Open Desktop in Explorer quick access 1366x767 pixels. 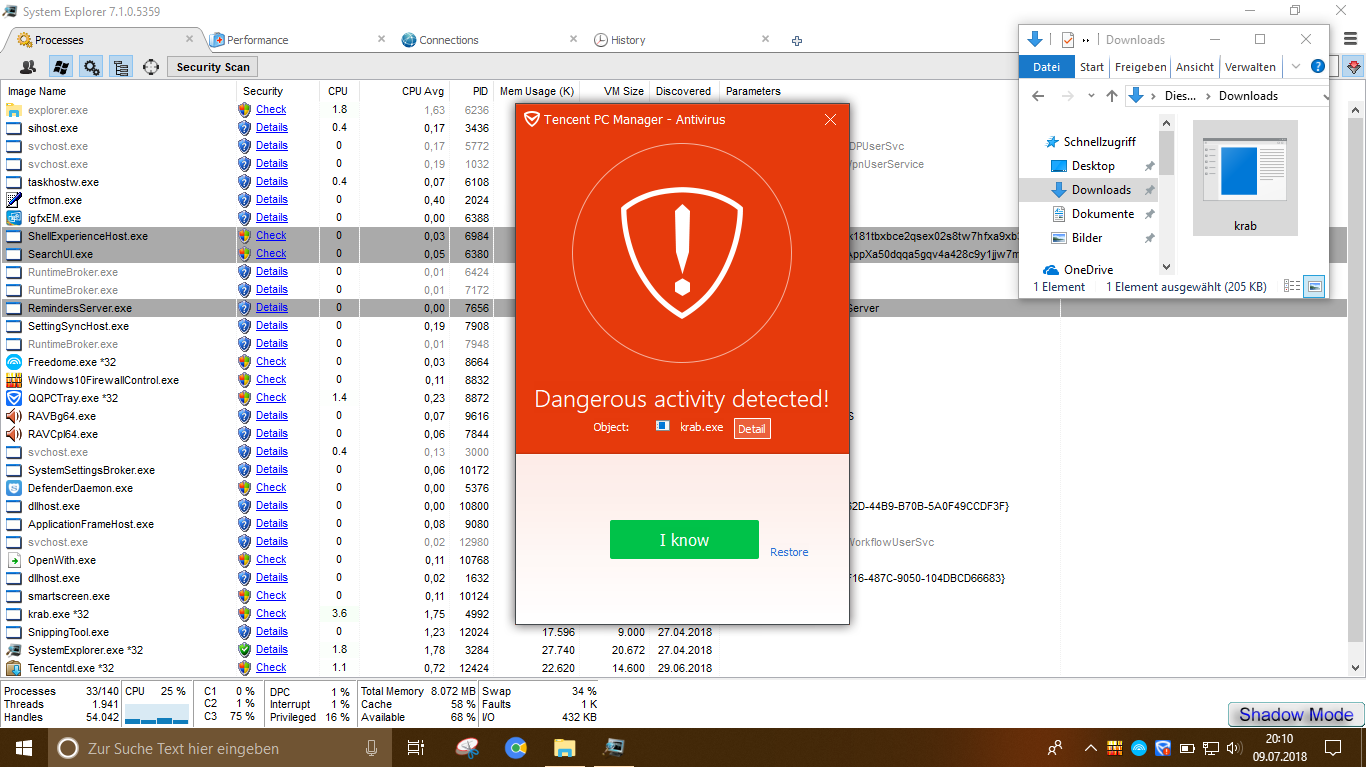click(x=1093, y=166)
